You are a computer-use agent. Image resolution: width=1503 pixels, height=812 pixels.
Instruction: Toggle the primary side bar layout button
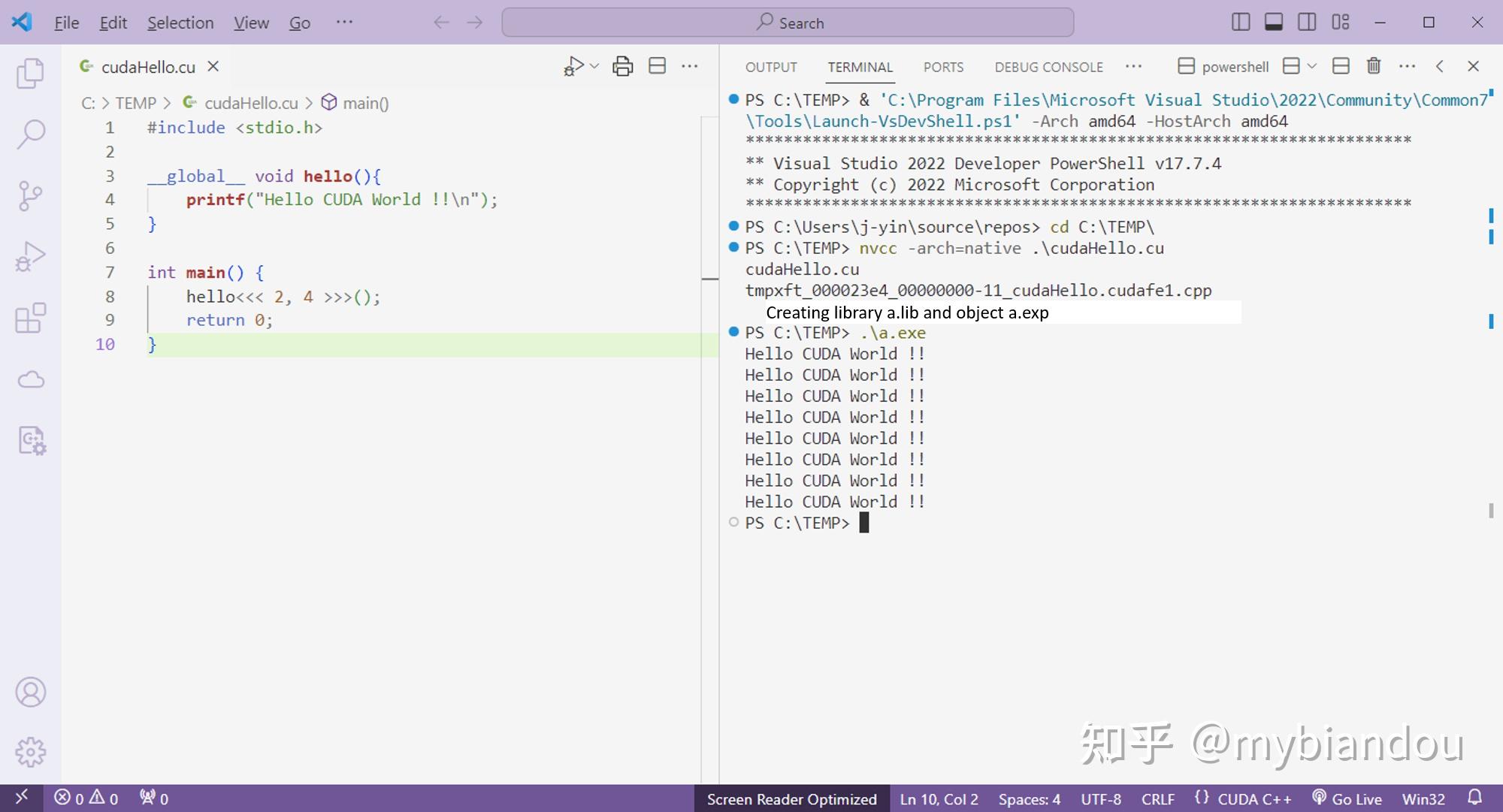click(1241, 23)
